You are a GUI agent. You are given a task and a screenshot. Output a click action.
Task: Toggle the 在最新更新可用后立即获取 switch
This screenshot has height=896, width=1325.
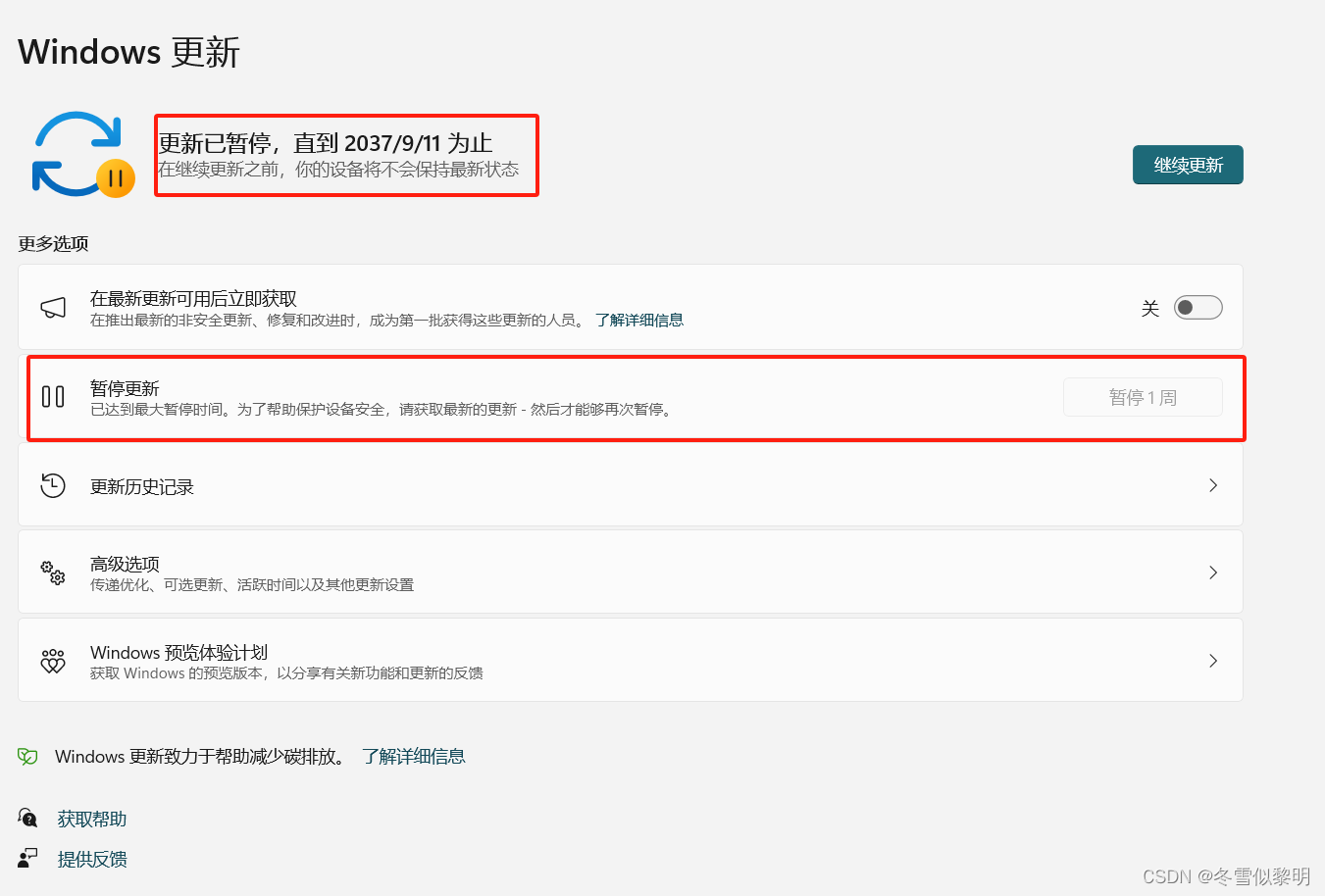point(1198,308)
